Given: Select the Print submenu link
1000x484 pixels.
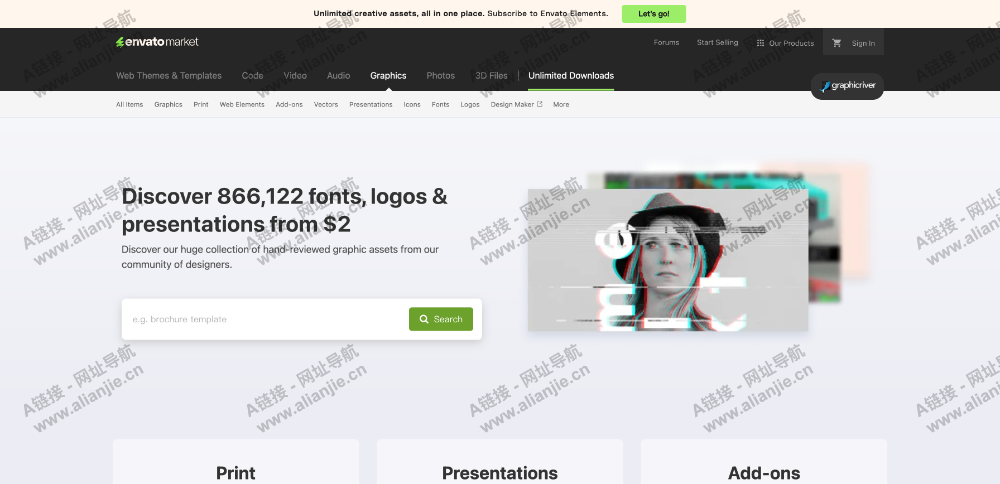Looking at the screenshot, I should coord(201,105).
